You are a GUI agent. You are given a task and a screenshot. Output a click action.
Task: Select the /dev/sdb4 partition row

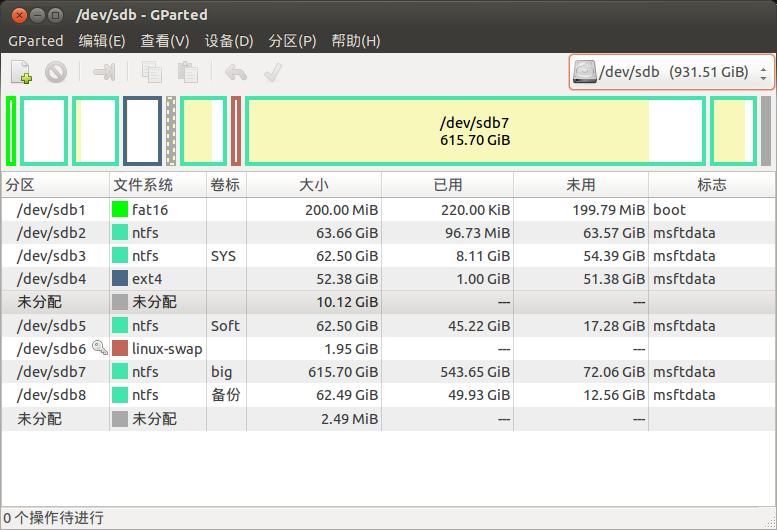(388, 278)
